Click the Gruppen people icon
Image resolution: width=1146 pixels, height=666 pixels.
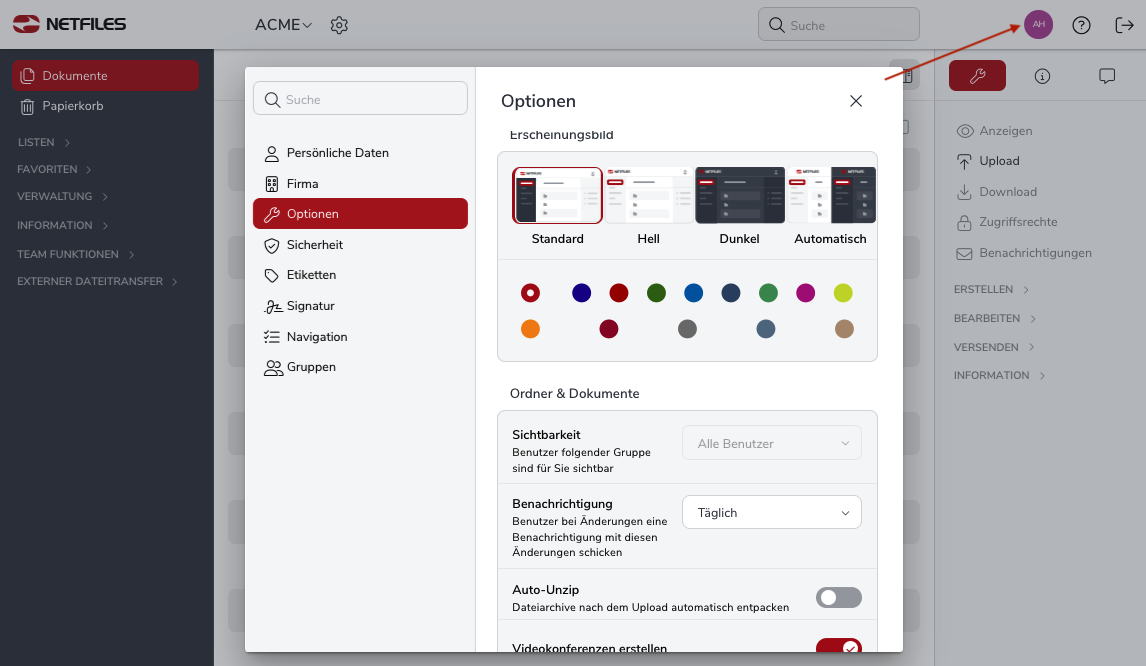pyautogui.click(x=273, y=368)
